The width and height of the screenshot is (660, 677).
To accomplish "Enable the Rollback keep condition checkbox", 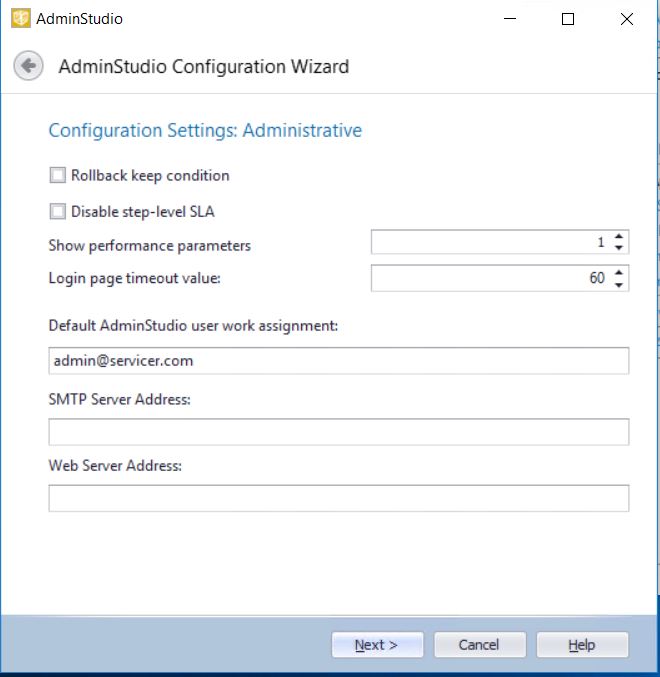I will (58, 175).
